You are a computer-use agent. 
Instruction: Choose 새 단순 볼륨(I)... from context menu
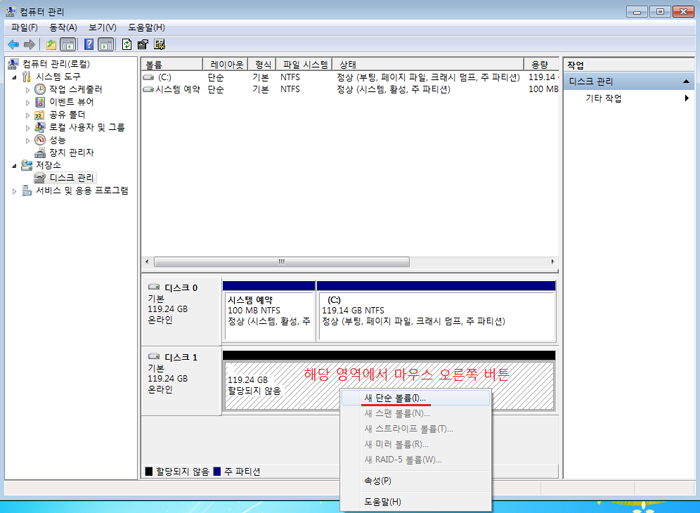click(x=416, y=398)
